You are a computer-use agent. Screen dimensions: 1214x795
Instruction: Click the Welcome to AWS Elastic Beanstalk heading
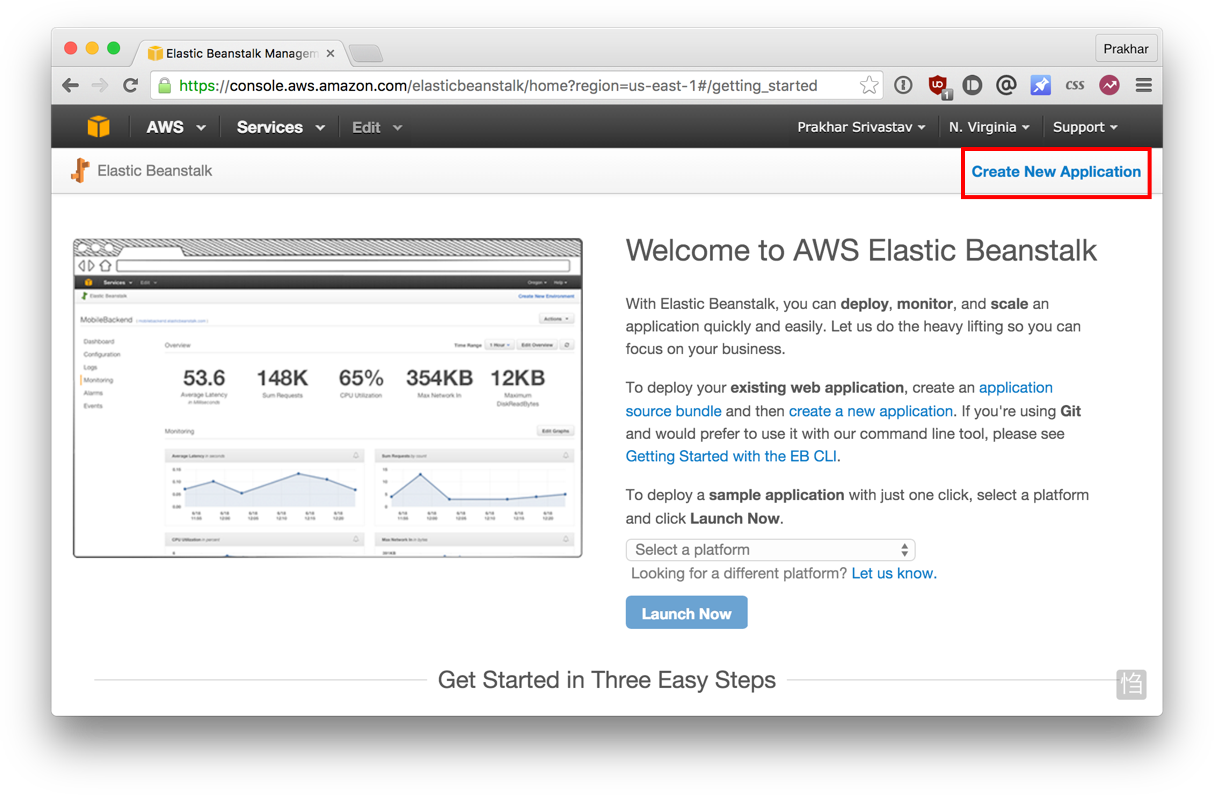861,250
